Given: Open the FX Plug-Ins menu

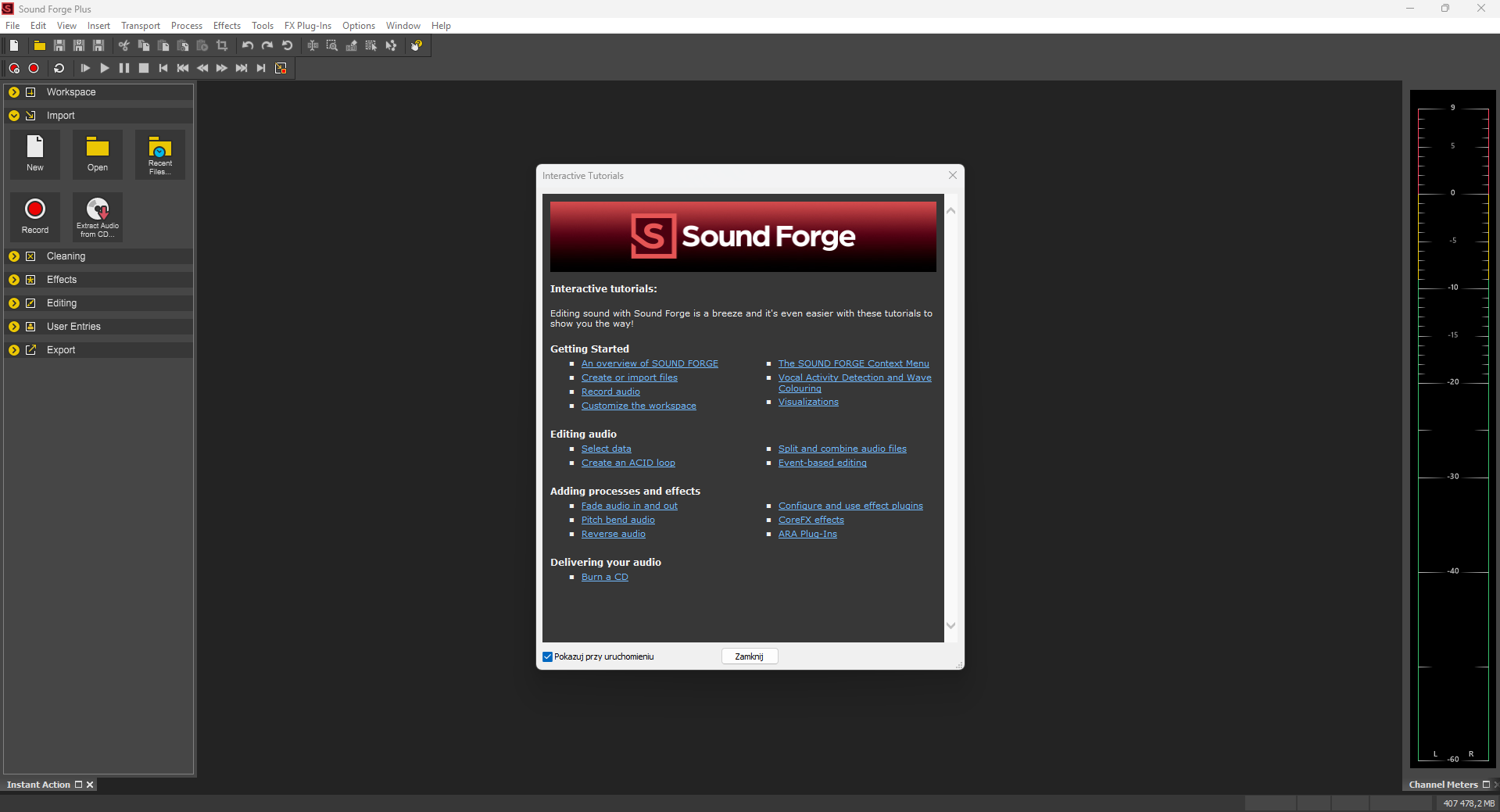Looking at the screenshot, I should [308, 26].
